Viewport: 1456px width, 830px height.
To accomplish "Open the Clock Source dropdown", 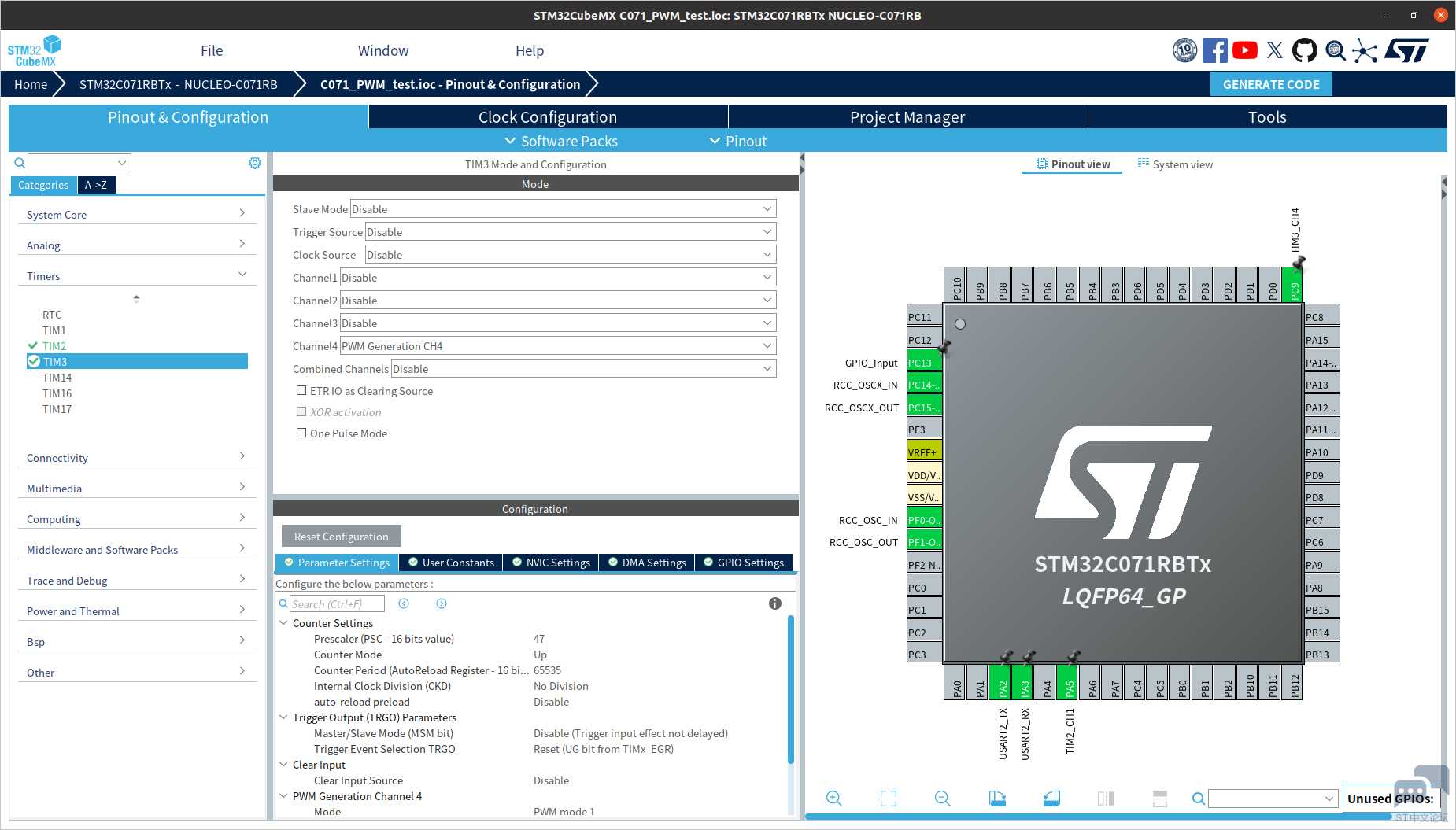I will point(571,254).
